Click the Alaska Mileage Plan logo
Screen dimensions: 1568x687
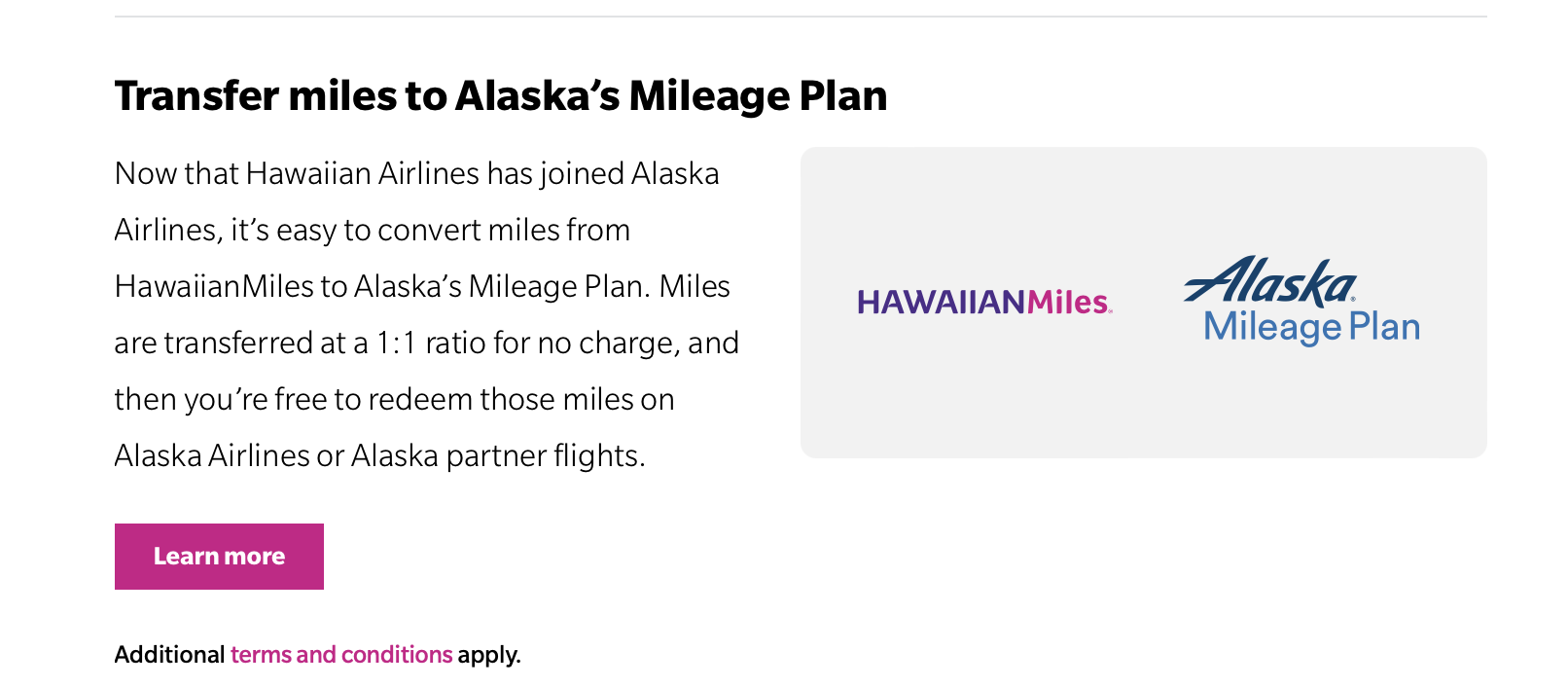tap(1302, 301)
